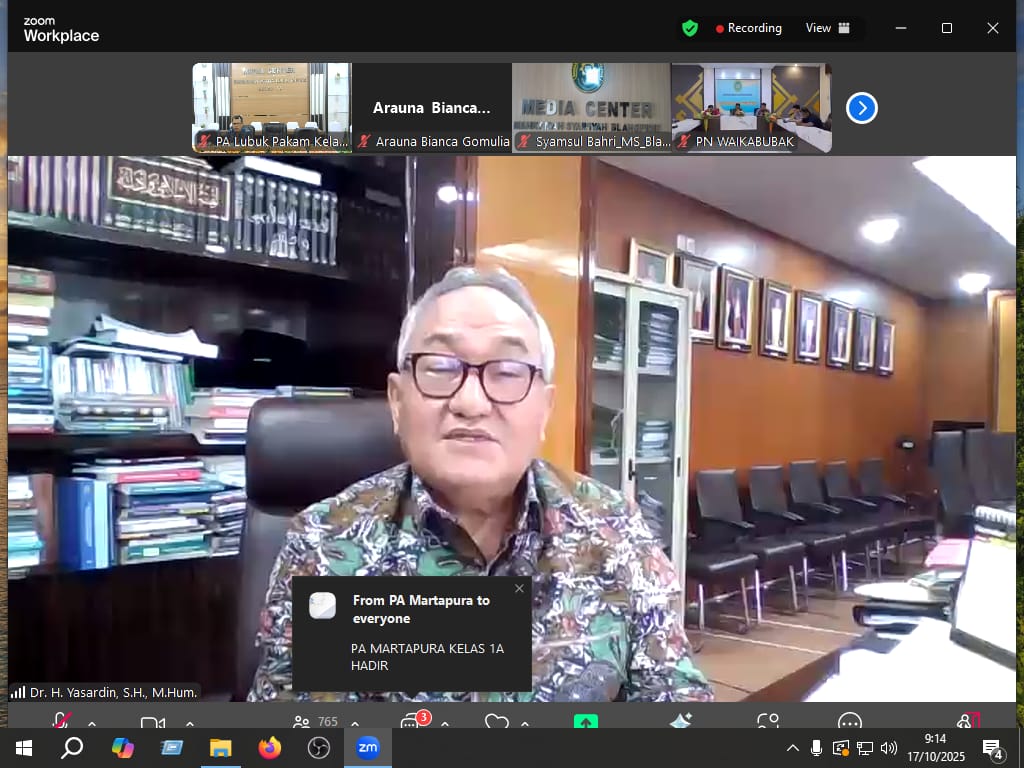Open the View layout menu
Screen dimensions: 1024x768
(828, 28)
